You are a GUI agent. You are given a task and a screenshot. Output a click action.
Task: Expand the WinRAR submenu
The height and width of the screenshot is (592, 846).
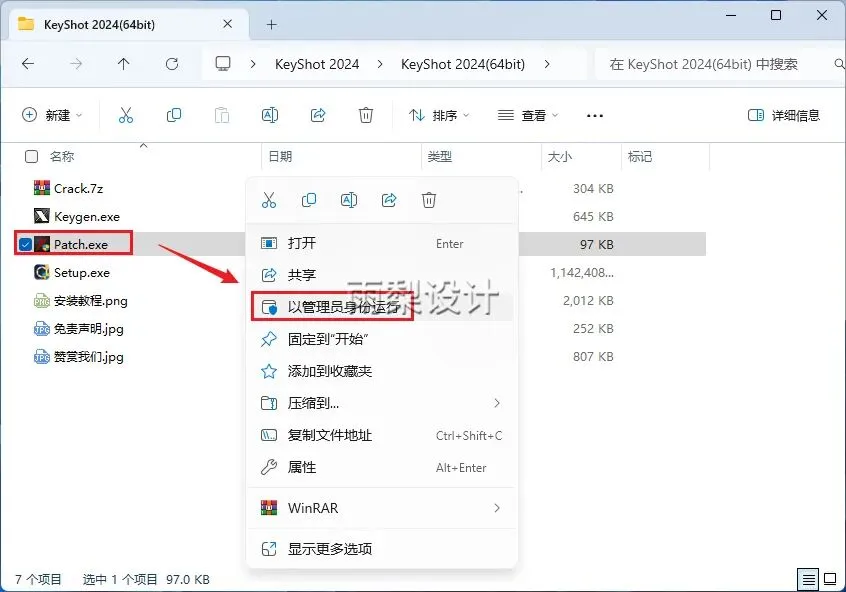click(497, 508)
